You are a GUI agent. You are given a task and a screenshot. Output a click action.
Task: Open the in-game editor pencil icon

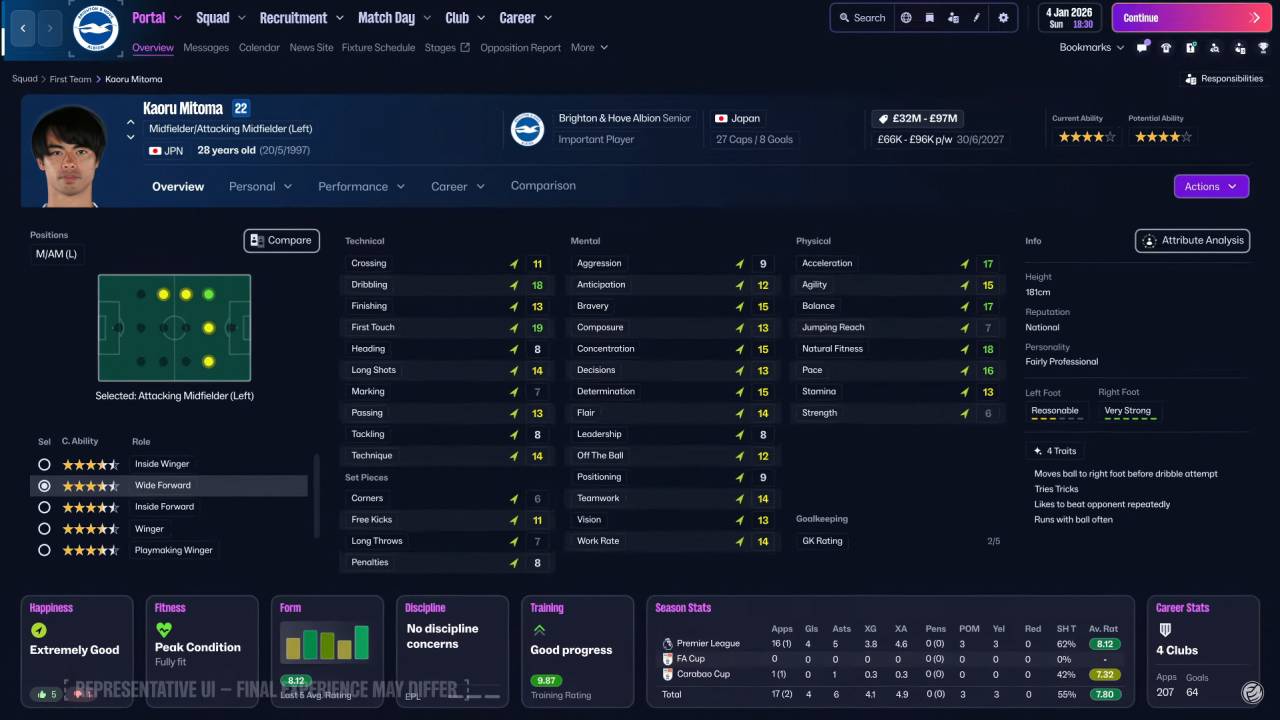pos(976,17)
